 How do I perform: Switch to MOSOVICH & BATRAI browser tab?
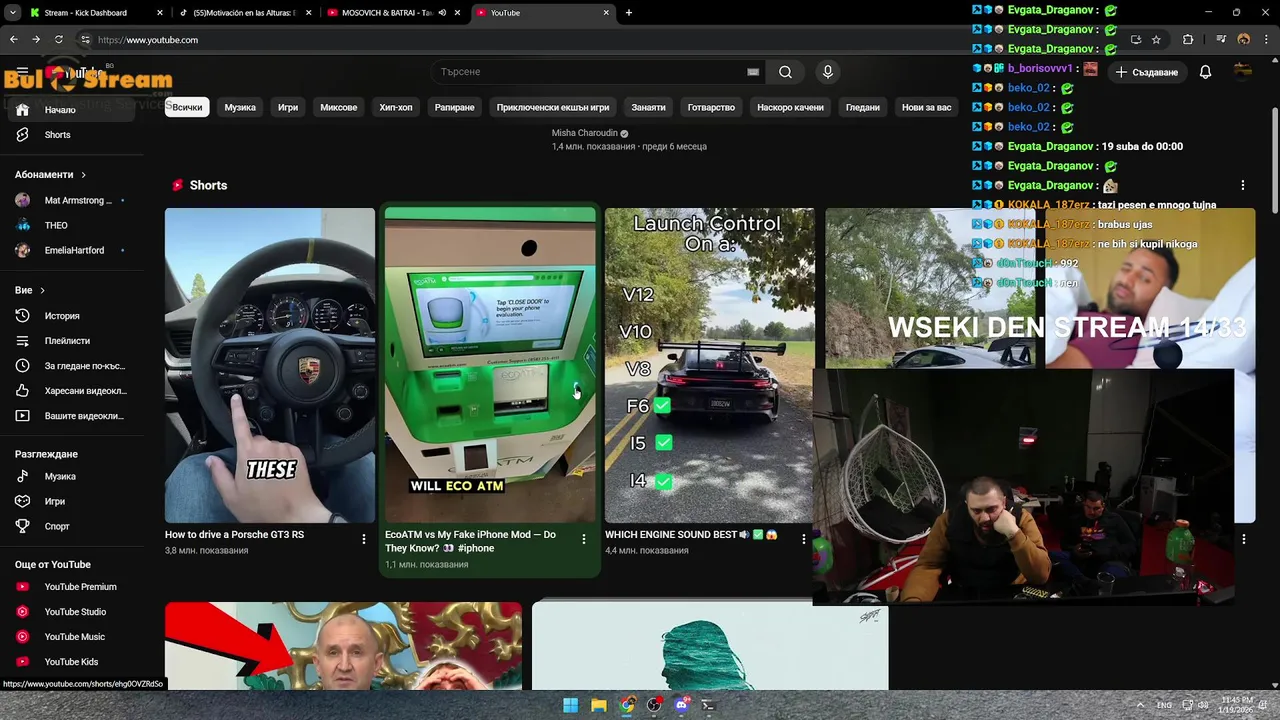click(x=394, y=13)
